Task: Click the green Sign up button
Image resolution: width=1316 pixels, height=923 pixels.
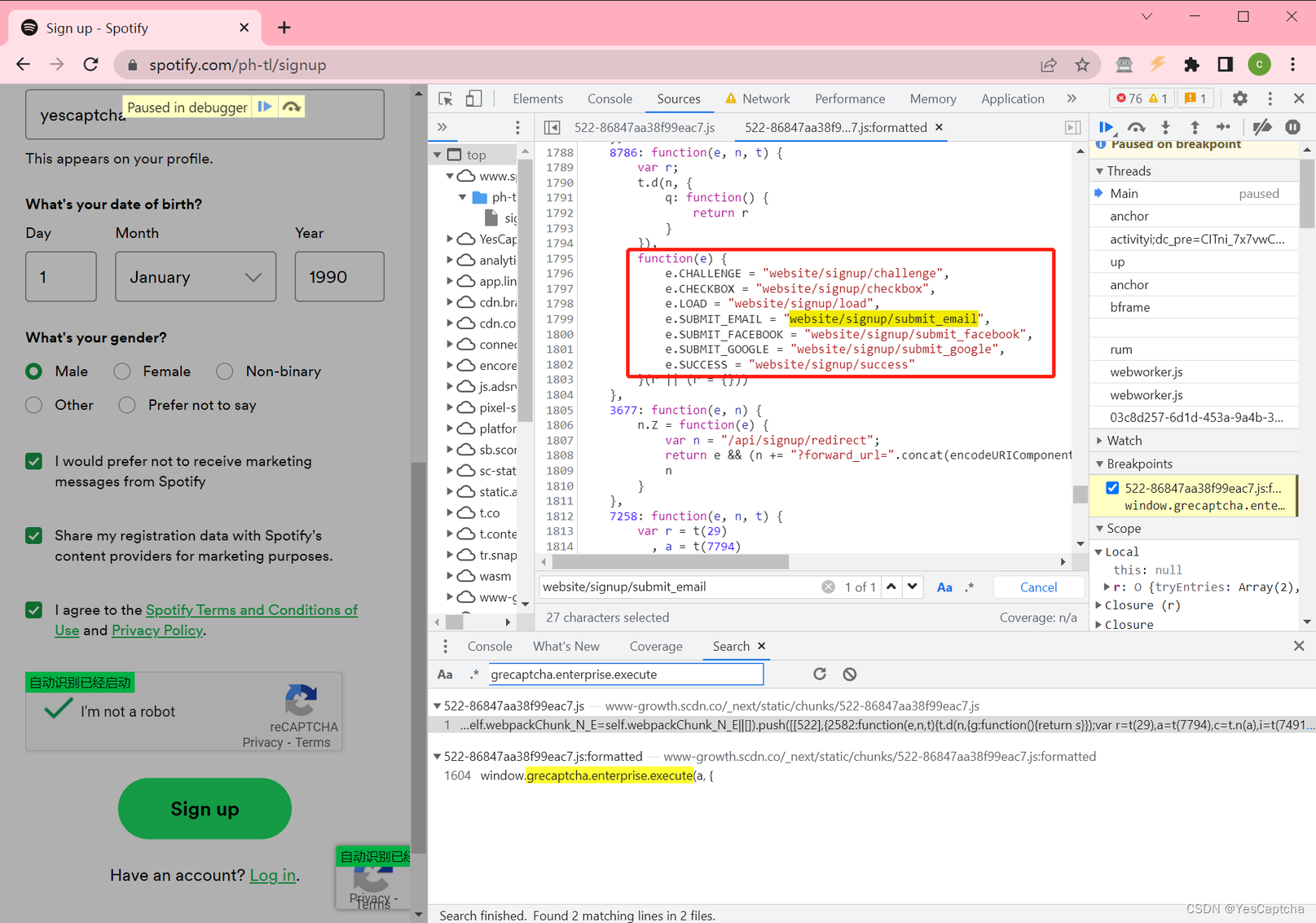Action: [205, 808]
